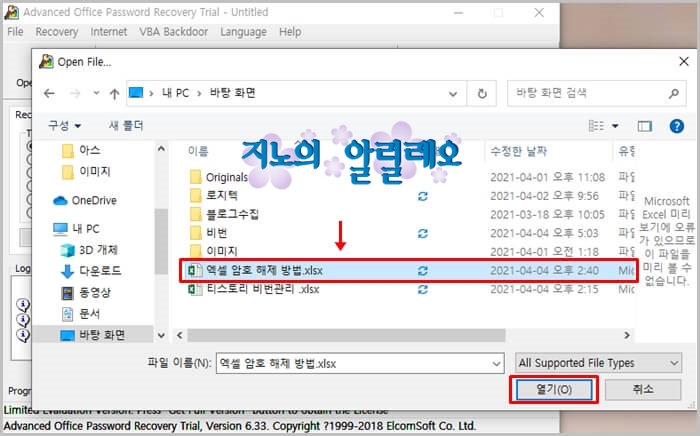The width and height of the screenshot is (700, 436).
Task: Toggle the preview pane icon
Action: pyautogui.click(x=645, y=126)
